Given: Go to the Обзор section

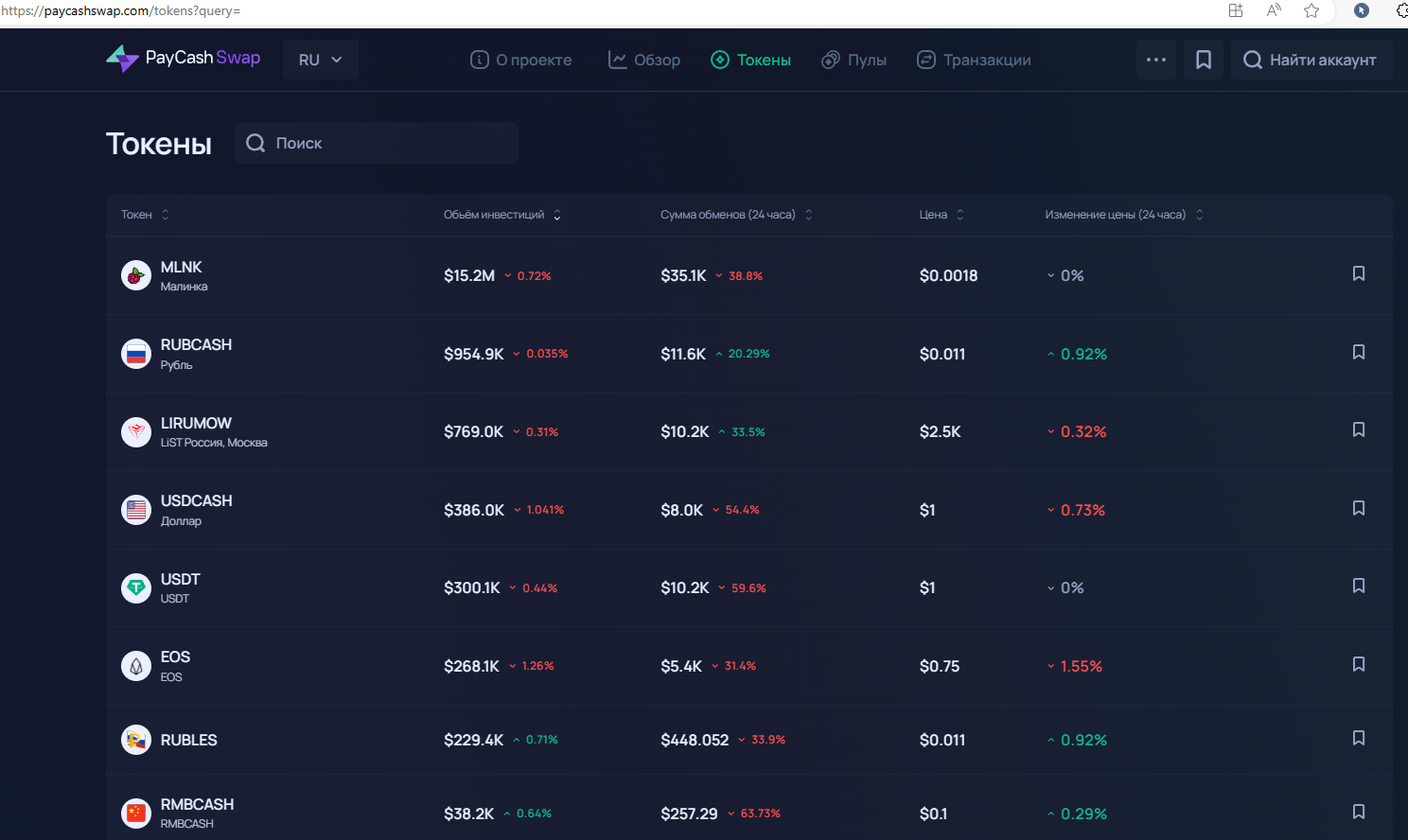Looking at the screenshot, I should pos(643,60).
